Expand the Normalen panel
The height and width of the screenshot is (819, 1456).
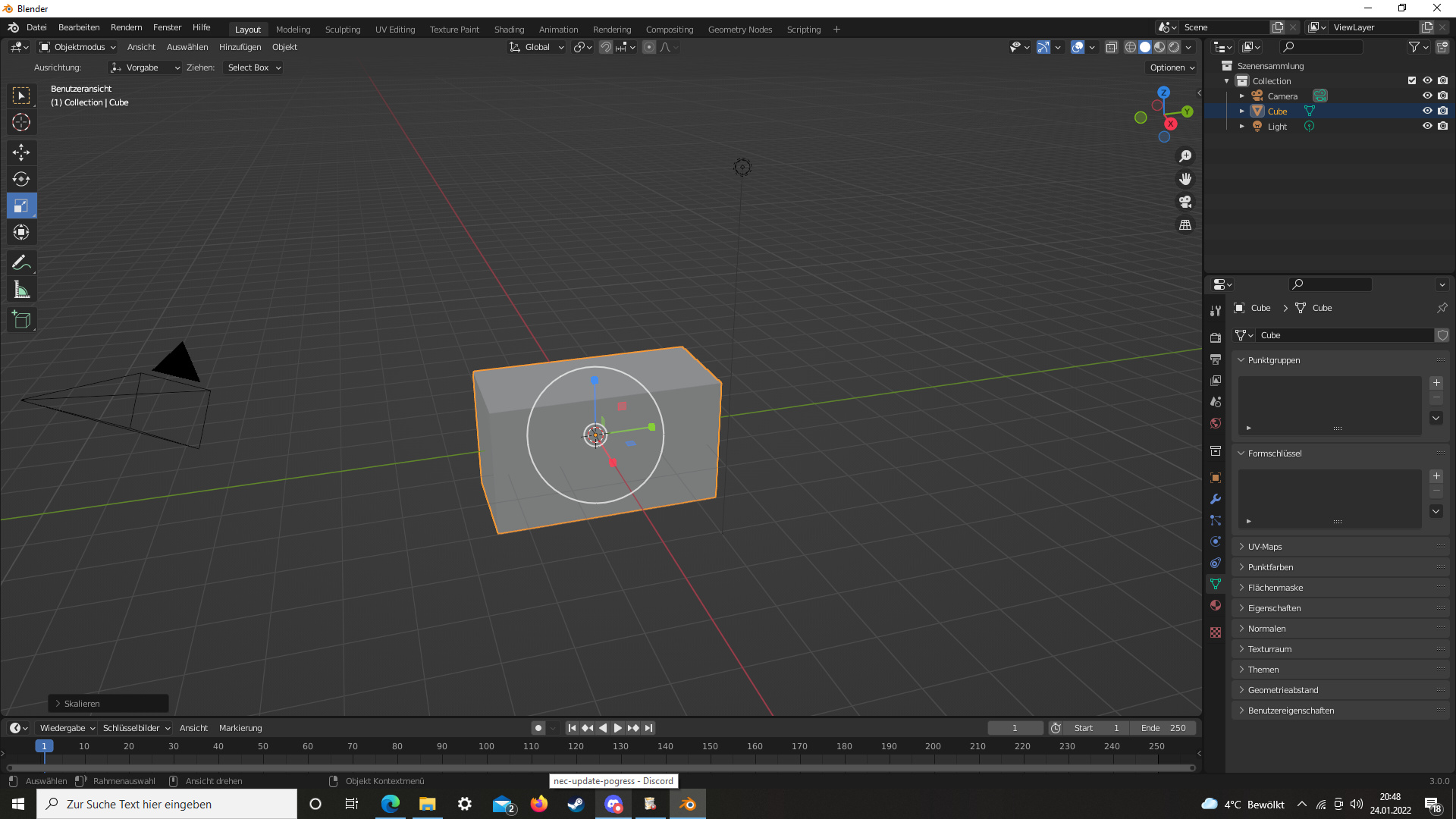pyautogui.click(x=1266, y=629)
